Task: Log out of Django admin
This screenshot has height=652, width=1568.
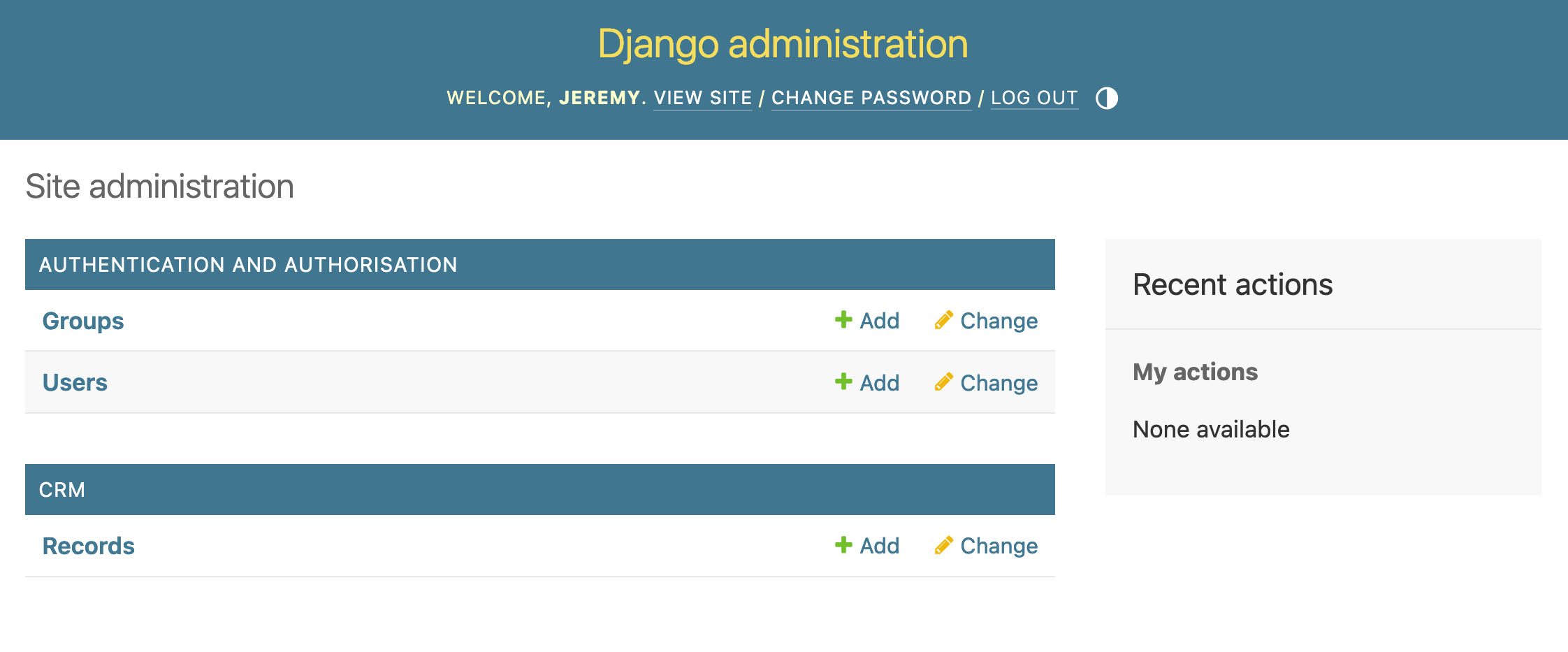Action: (1034, 98)
